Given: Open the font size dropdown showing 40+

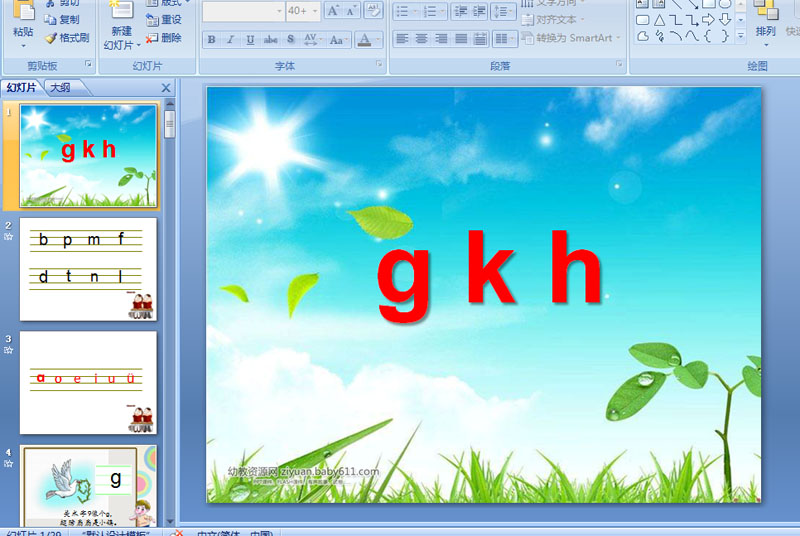Looking at the screenshot, I should (x=303, y=11).
